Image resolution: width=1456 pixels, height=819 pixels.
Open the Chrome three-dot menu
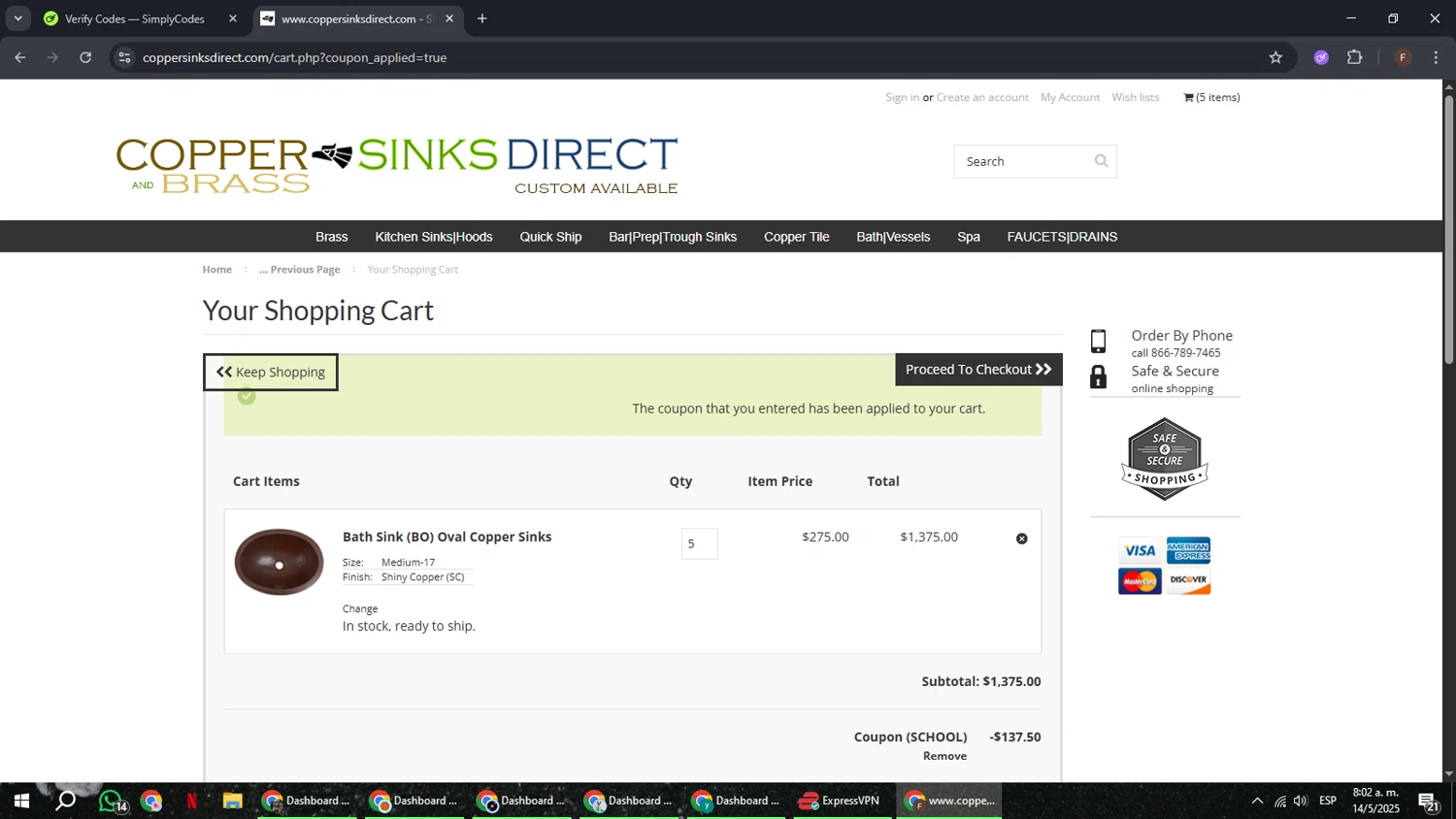[x=1436, y=57]
